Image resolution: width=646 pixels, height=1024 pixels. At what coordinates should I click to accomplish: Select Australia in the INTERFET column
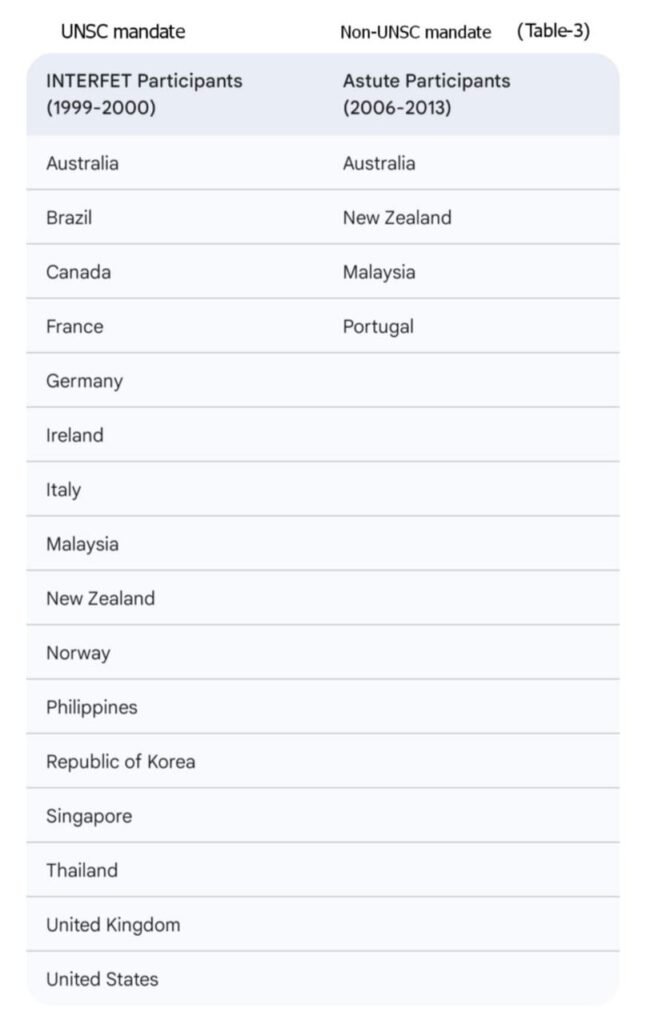tap(82, 163)
